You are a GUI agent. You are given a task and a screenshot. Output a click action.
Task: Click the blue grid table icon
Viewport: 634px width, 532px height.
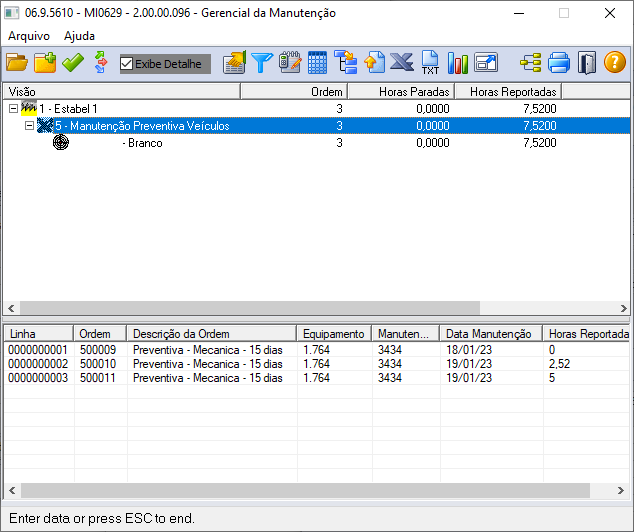coord(317,63)
